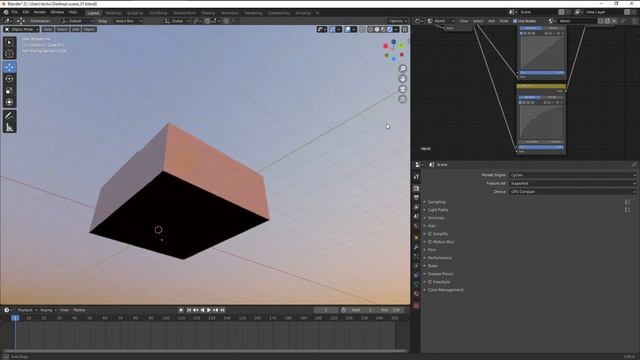Open the Edit menu
This screenshot has height=360, width=640.
tap(26, 12)
